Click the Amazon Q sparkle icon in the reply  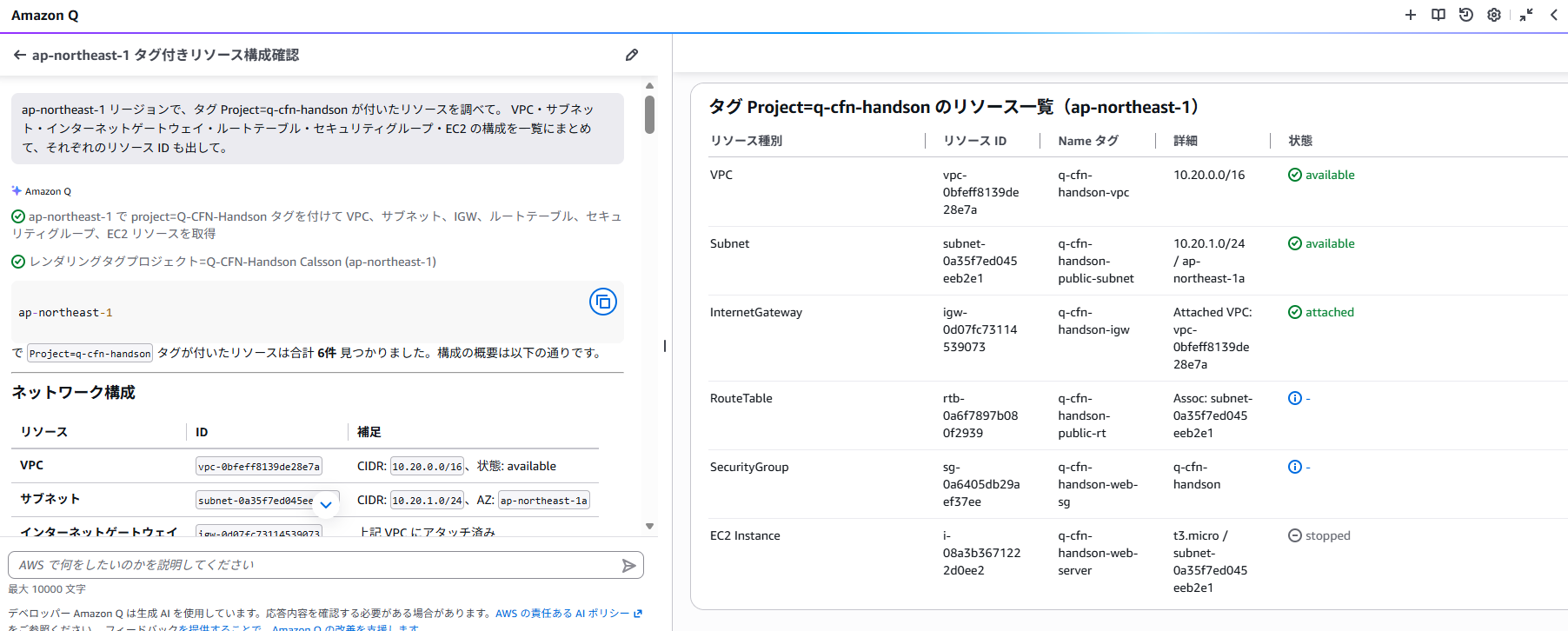pos(17,190)
